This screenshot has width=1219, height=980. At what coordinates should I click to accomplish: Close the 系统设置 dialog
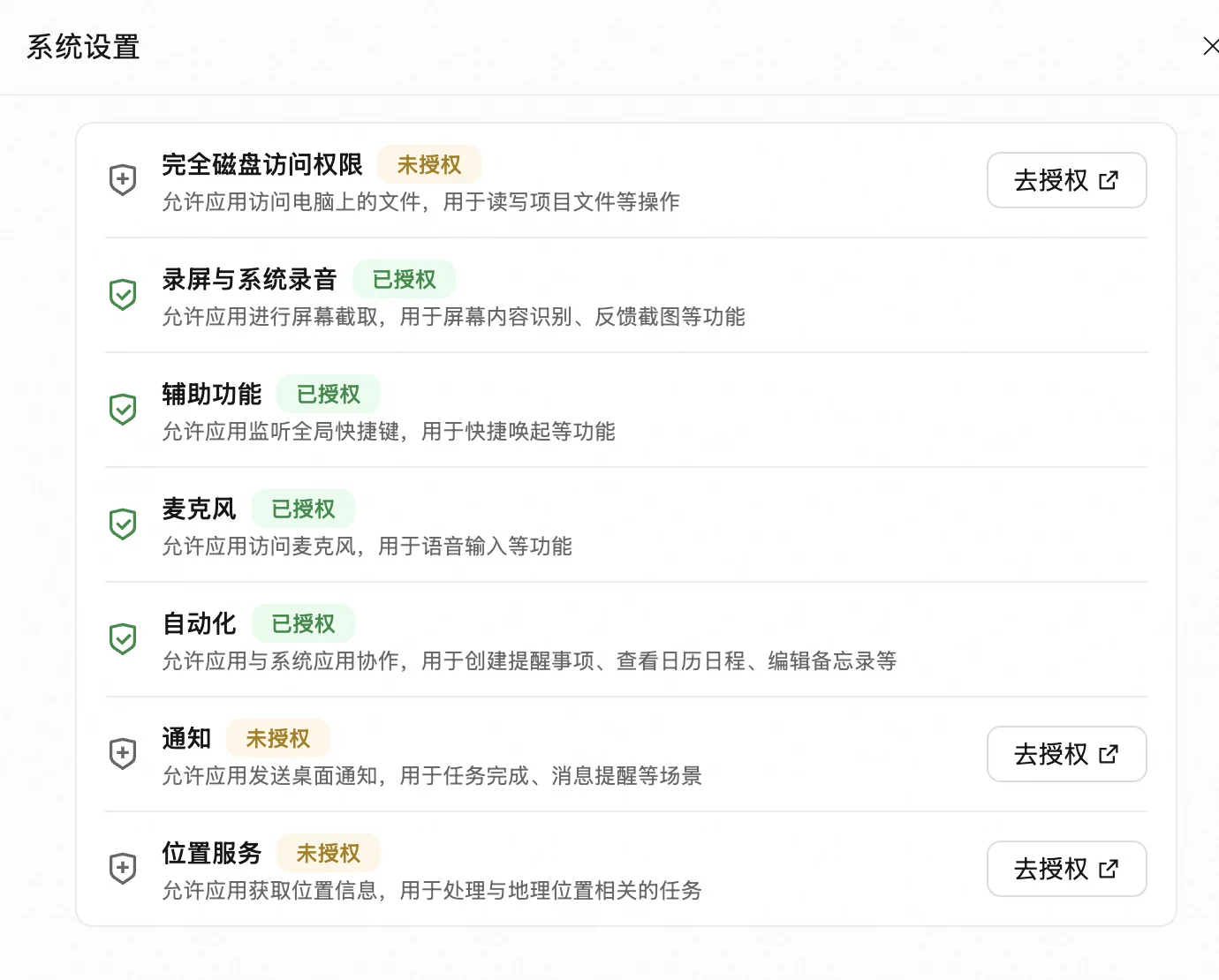tap(1211, 46)
